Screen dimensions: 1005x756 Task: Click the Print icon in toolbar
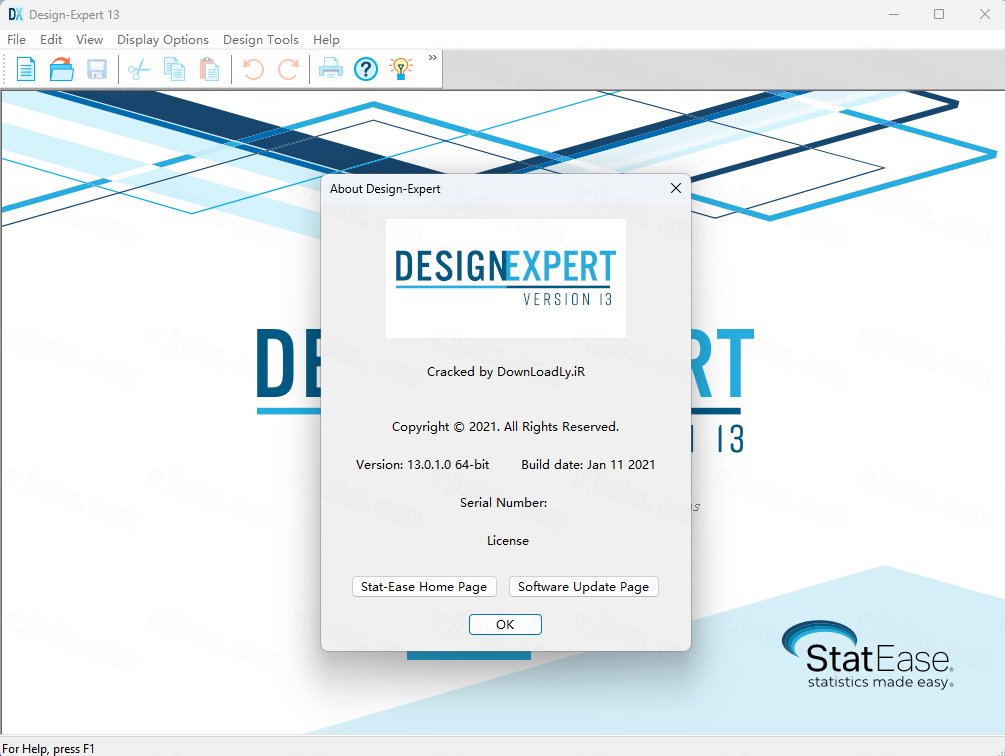pos(331,69)
